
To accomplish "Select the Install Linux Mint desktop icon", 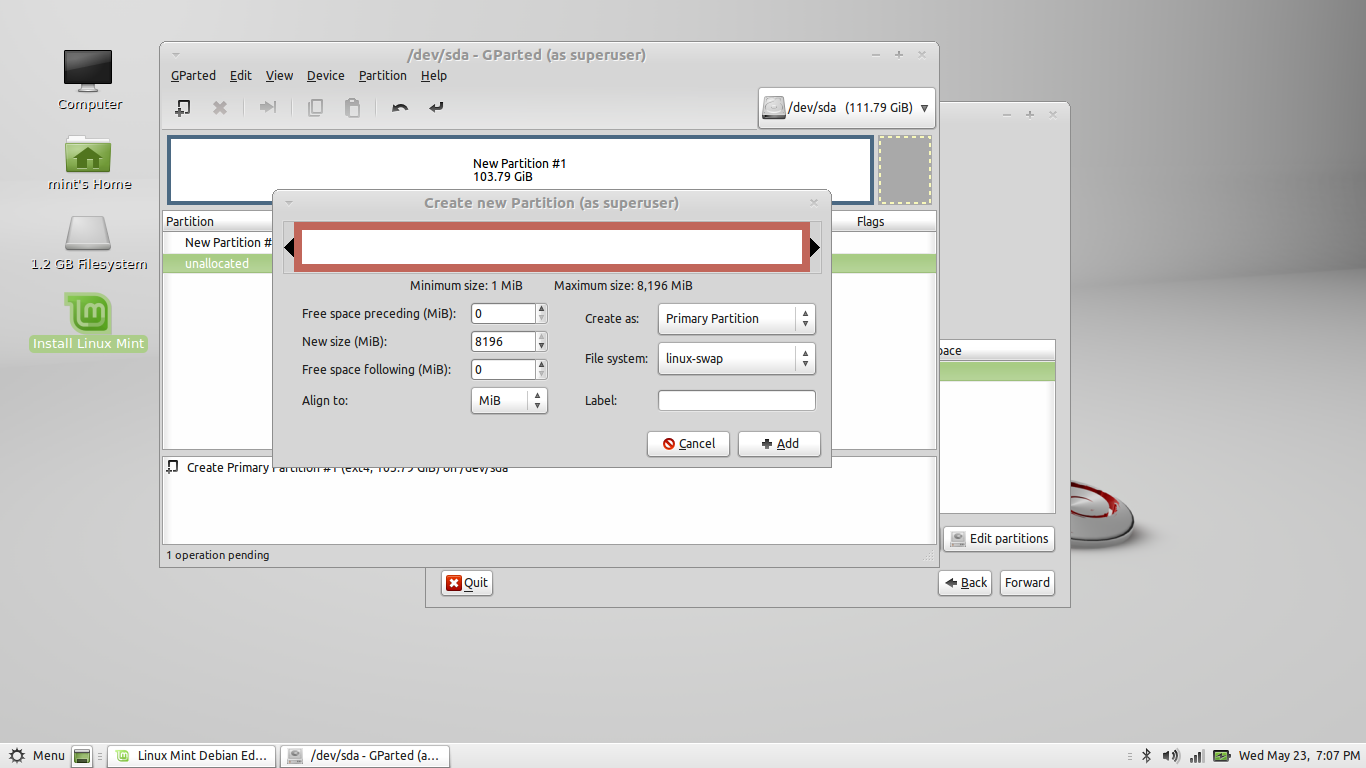I will click(x=89, y=322).
